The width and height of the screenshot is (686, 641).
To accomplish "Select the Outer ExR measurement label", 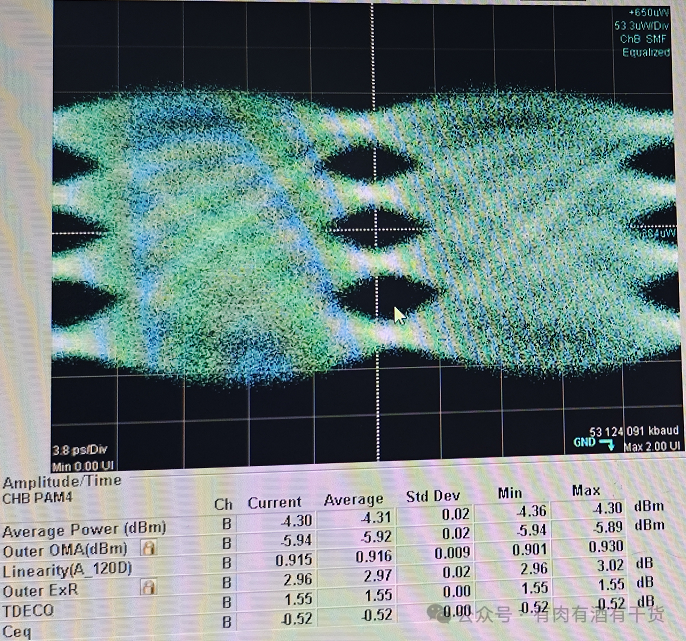I will click(x=40, y=590).
